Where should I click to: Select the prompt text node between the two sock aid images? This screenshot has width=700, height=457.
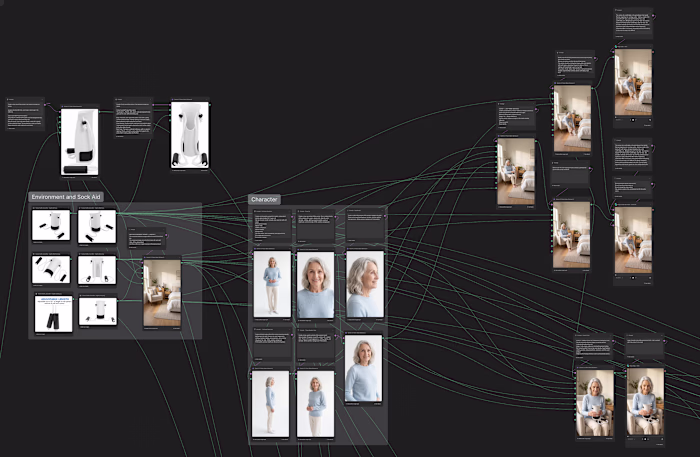(x=133, y=117)
